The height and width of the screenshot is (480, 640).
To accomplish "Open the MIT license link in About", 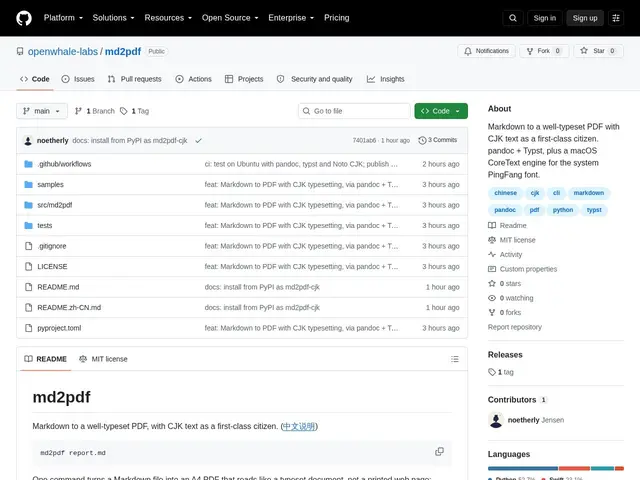I will coord(512,240).
